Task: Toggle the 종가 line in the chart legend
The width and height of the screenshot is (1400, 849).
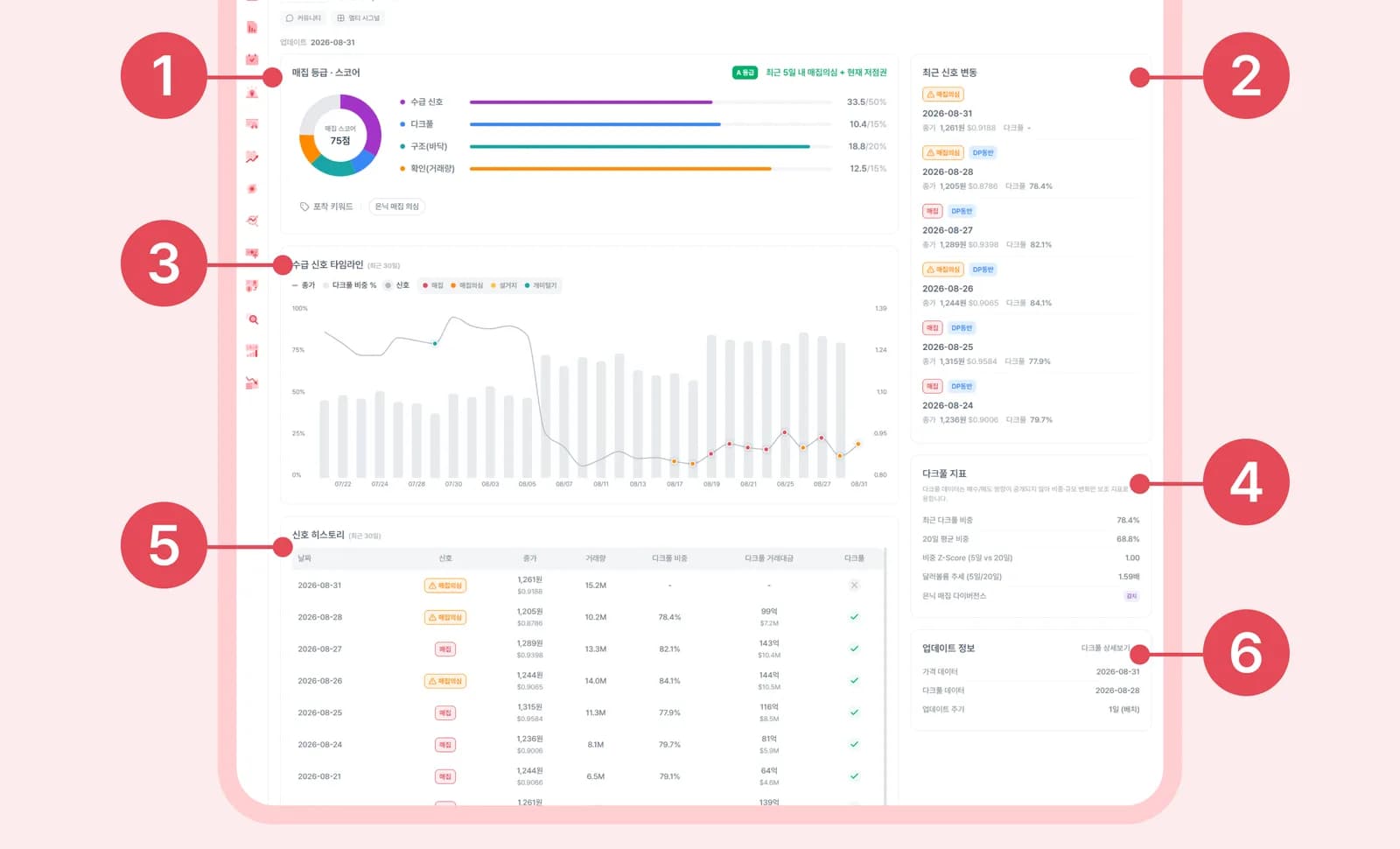Action: click(x=304, y=285)
